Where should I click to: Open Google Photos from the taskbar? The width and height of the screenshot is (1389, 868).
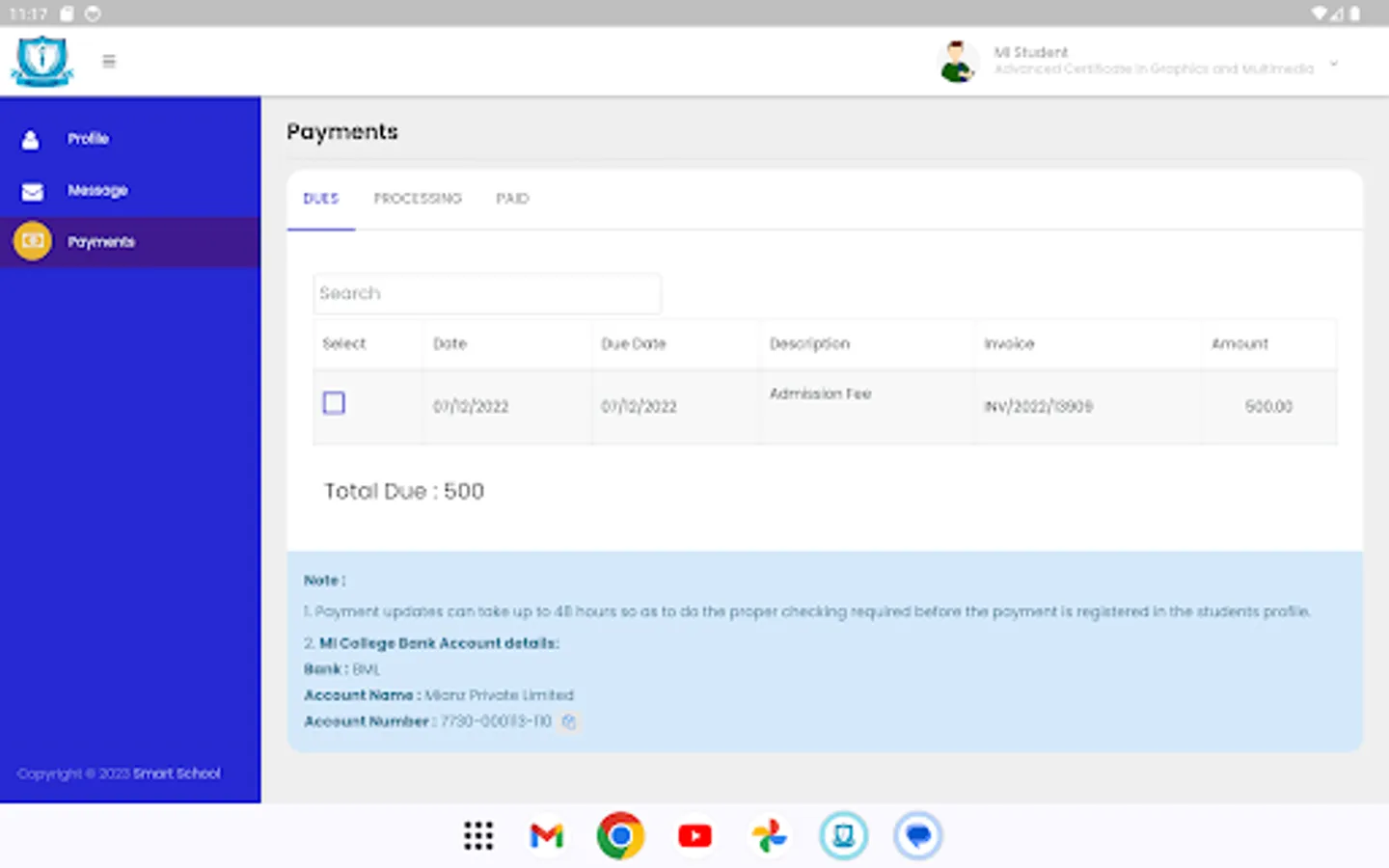(769, 836)
